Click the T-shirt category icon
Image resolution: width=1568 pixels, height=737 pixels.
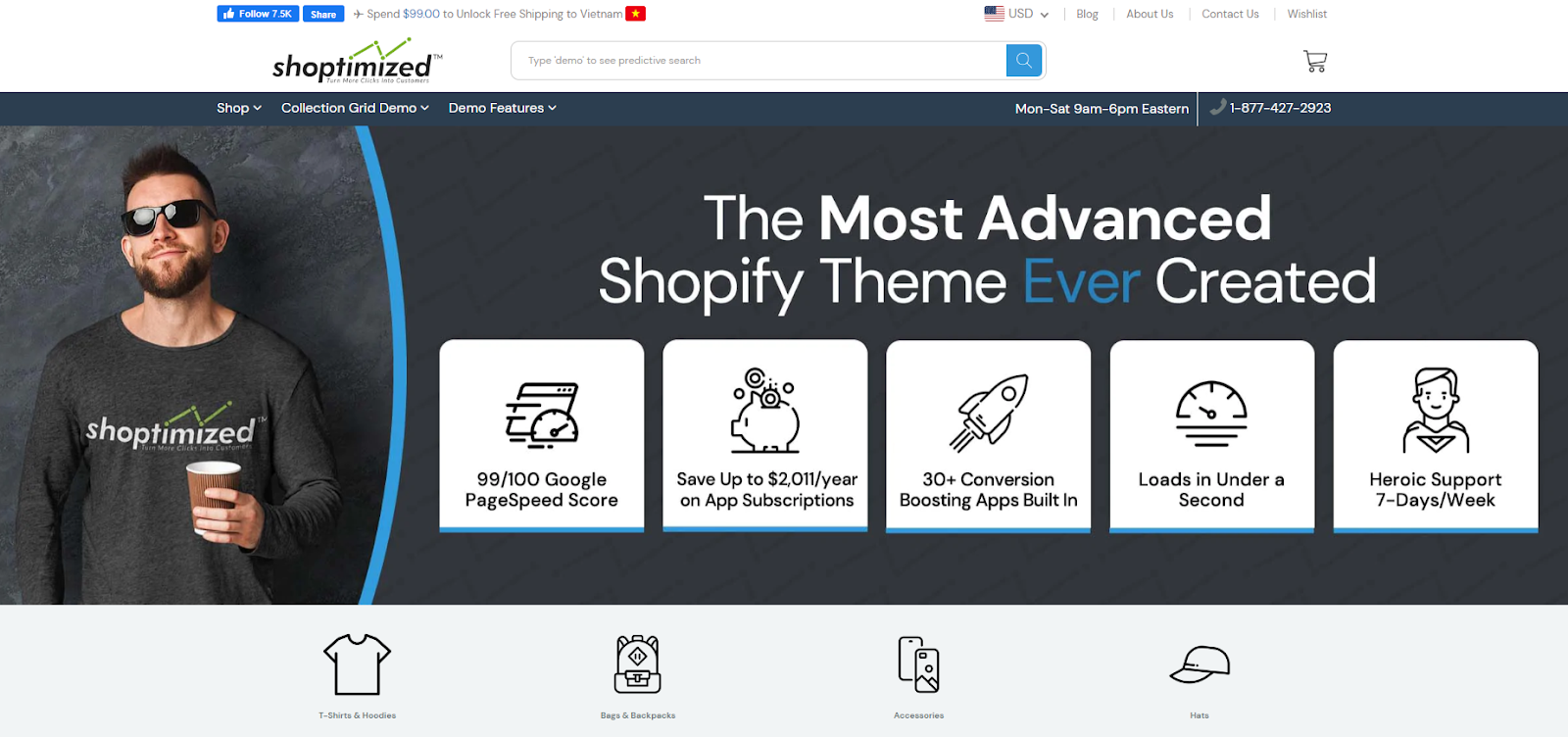pos(358,664)
